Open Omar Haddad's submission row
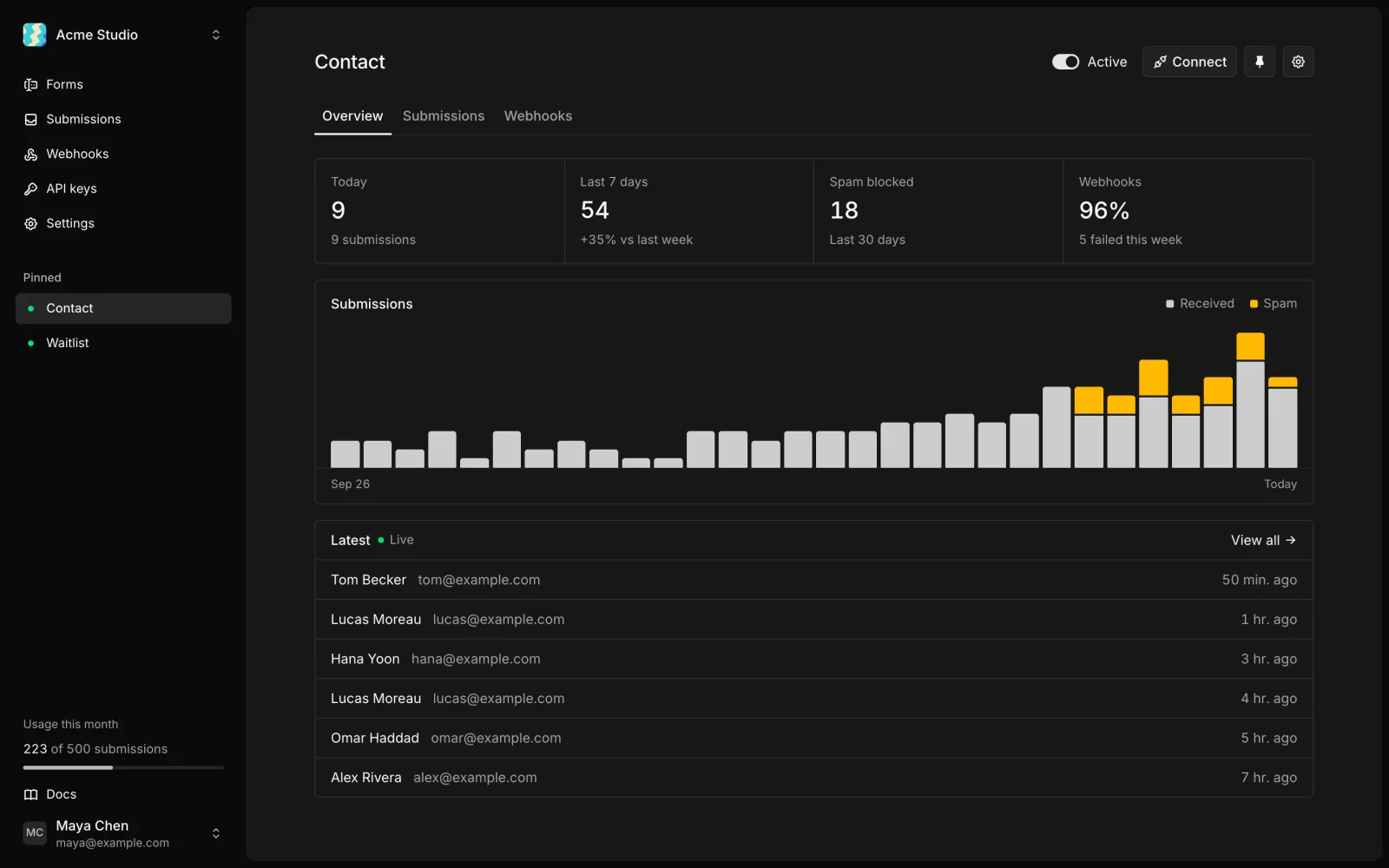This screenshot has height=868, width=1389. click(x=813, y=738)
